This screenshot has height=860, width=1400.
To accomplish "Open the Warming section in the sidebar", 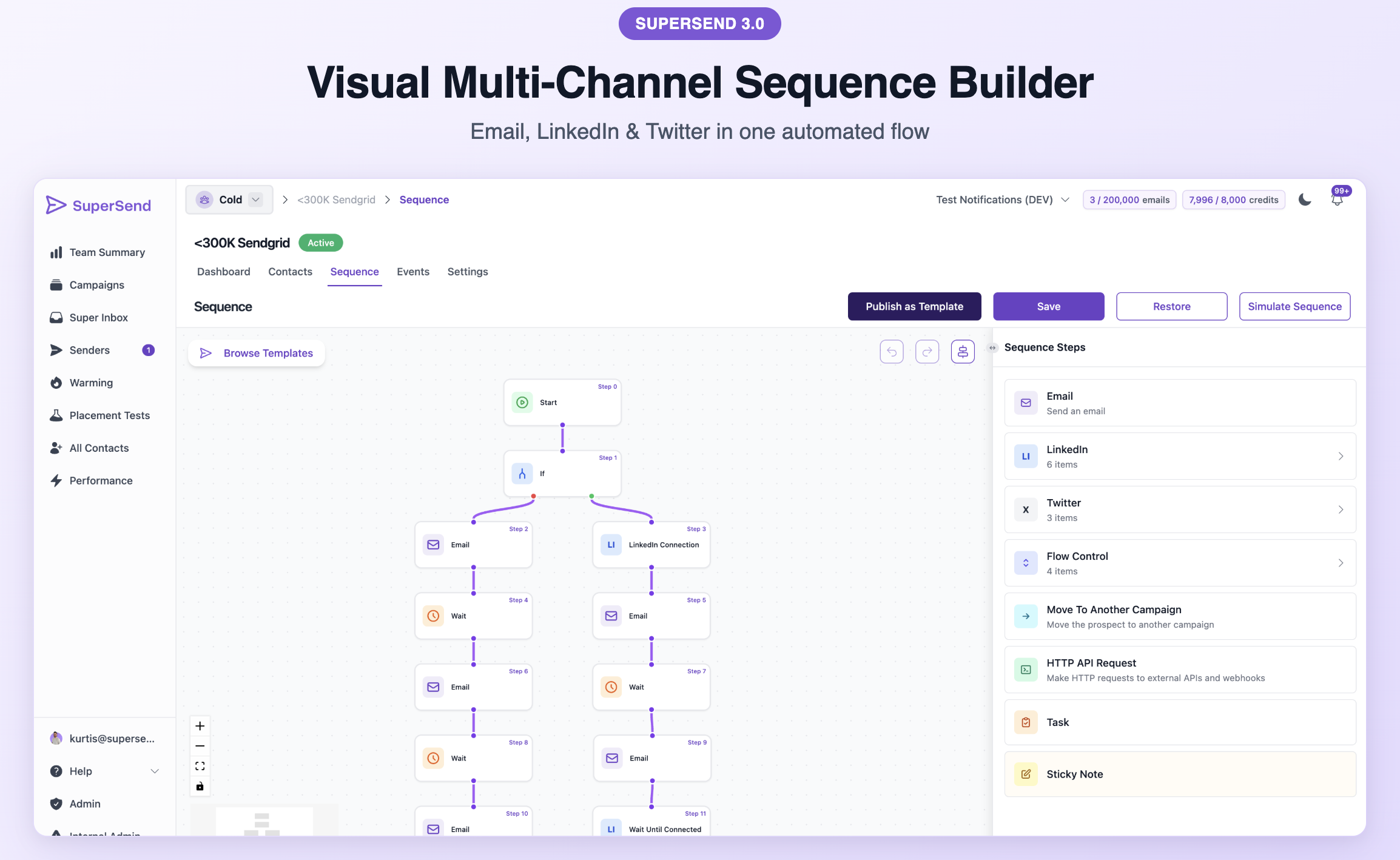I will 91,382.
